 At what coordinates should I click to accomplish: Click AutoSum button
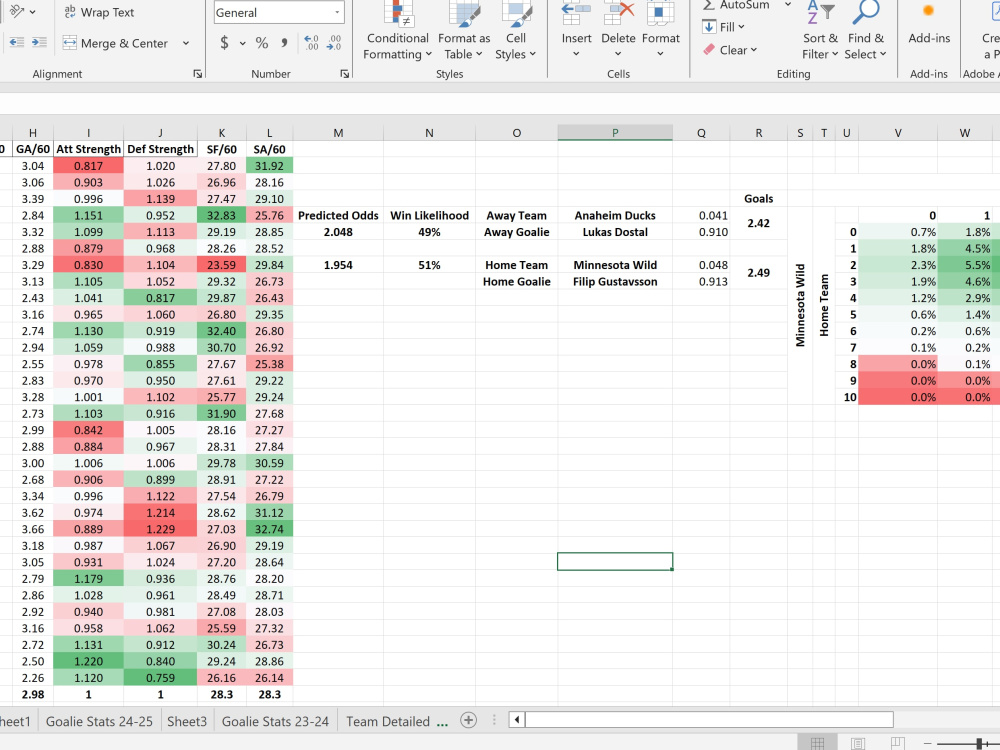coord(737,5)
